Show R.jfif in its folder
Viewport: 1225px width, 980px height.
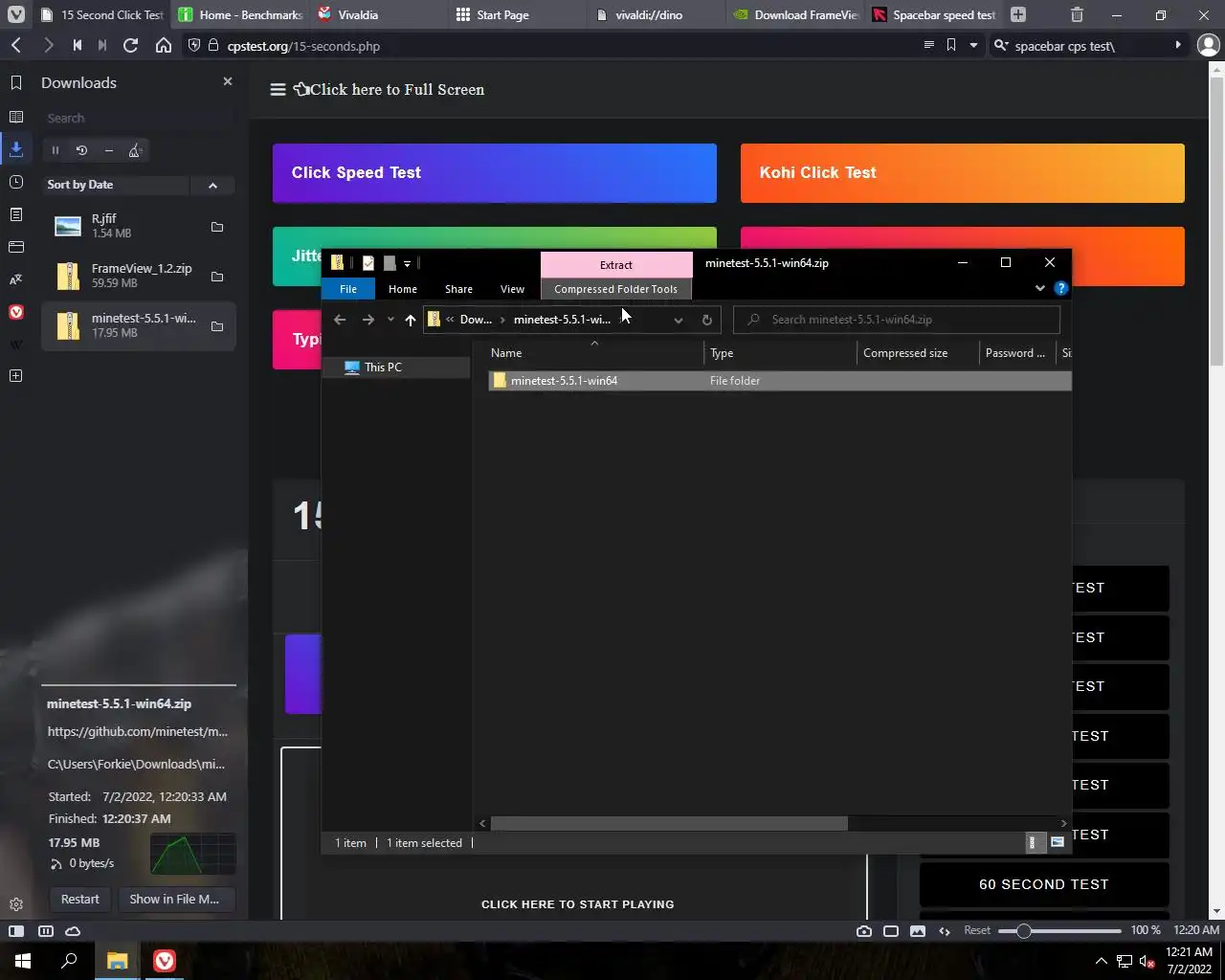coord(217,227)
